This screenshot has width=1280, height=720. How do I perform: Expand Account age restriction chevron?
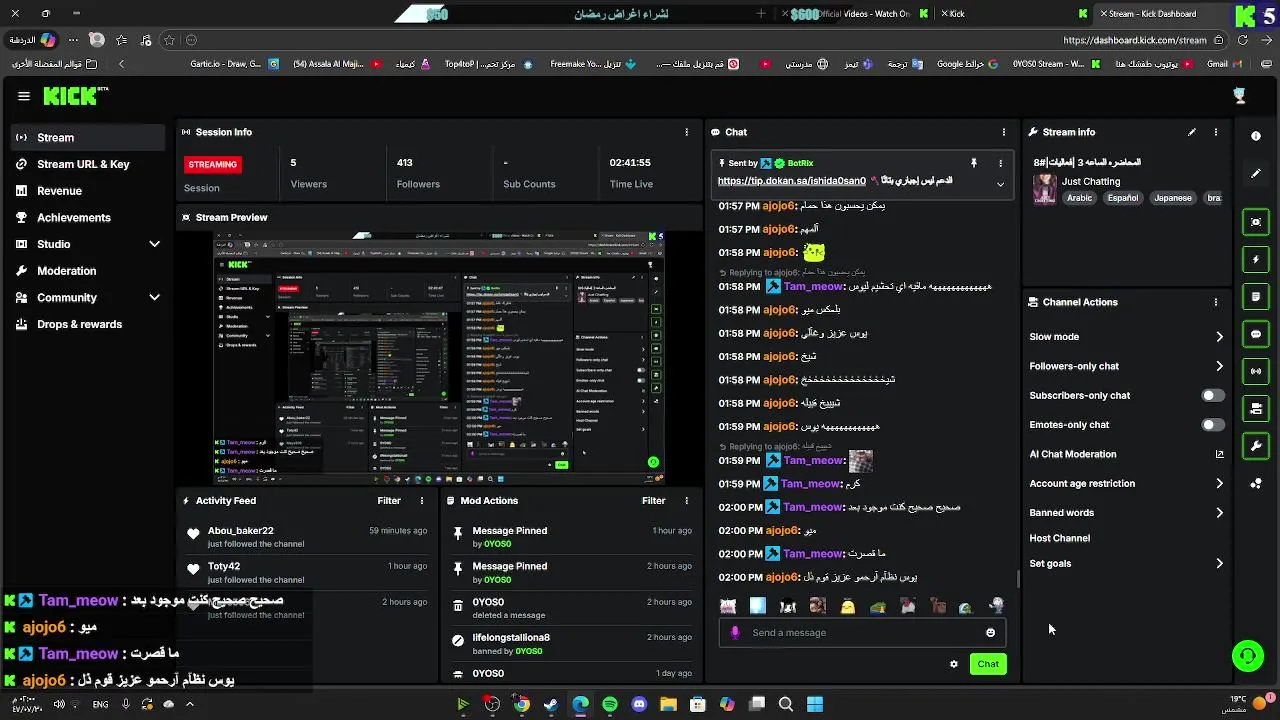click(1219, 484)
